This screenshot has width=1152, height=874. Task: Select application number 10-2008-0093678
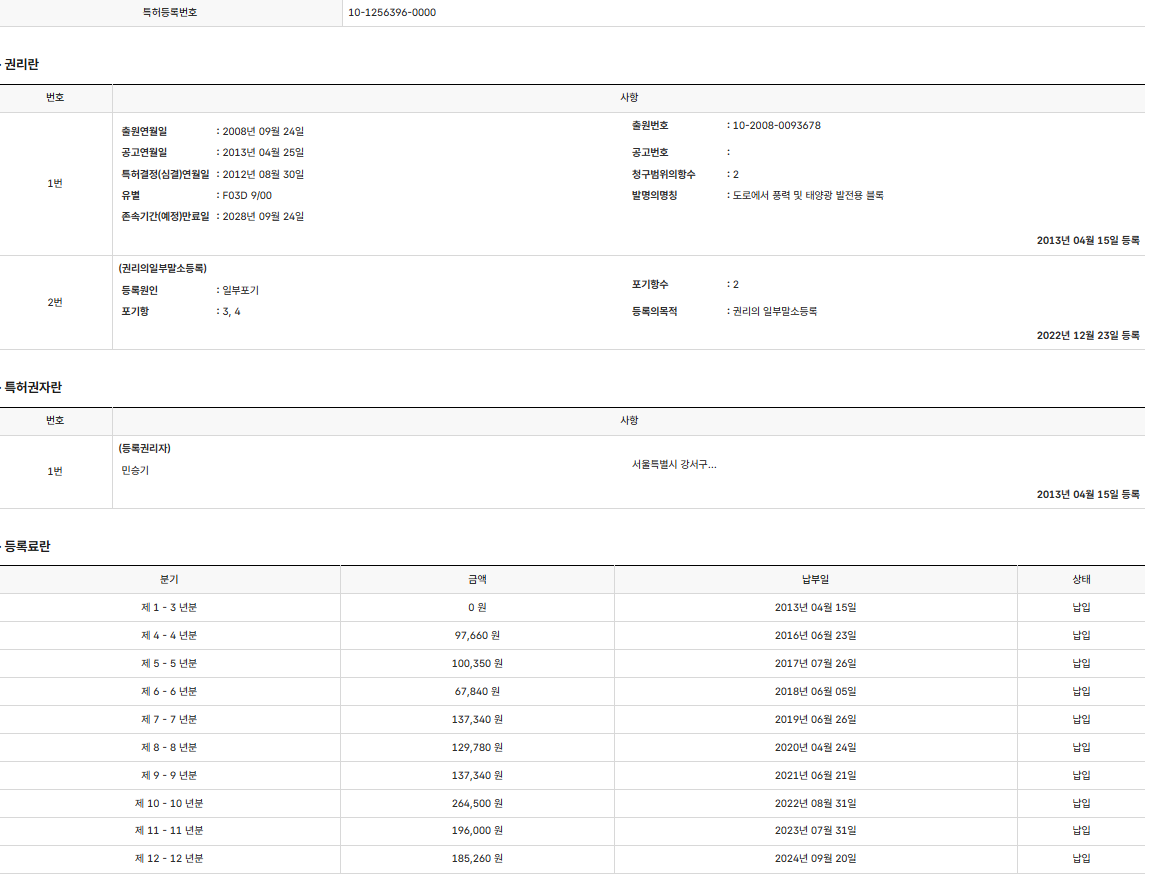[x=776, y=126]
